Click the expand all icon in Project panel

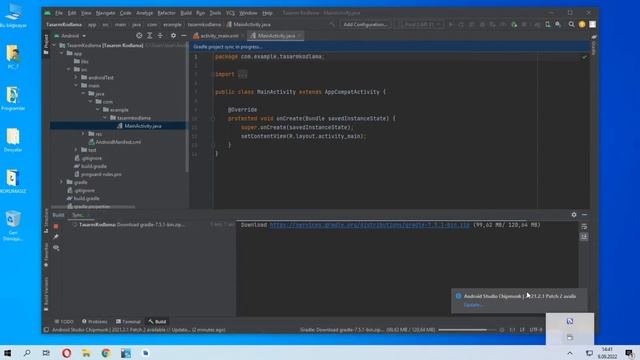tap(150, 36)
